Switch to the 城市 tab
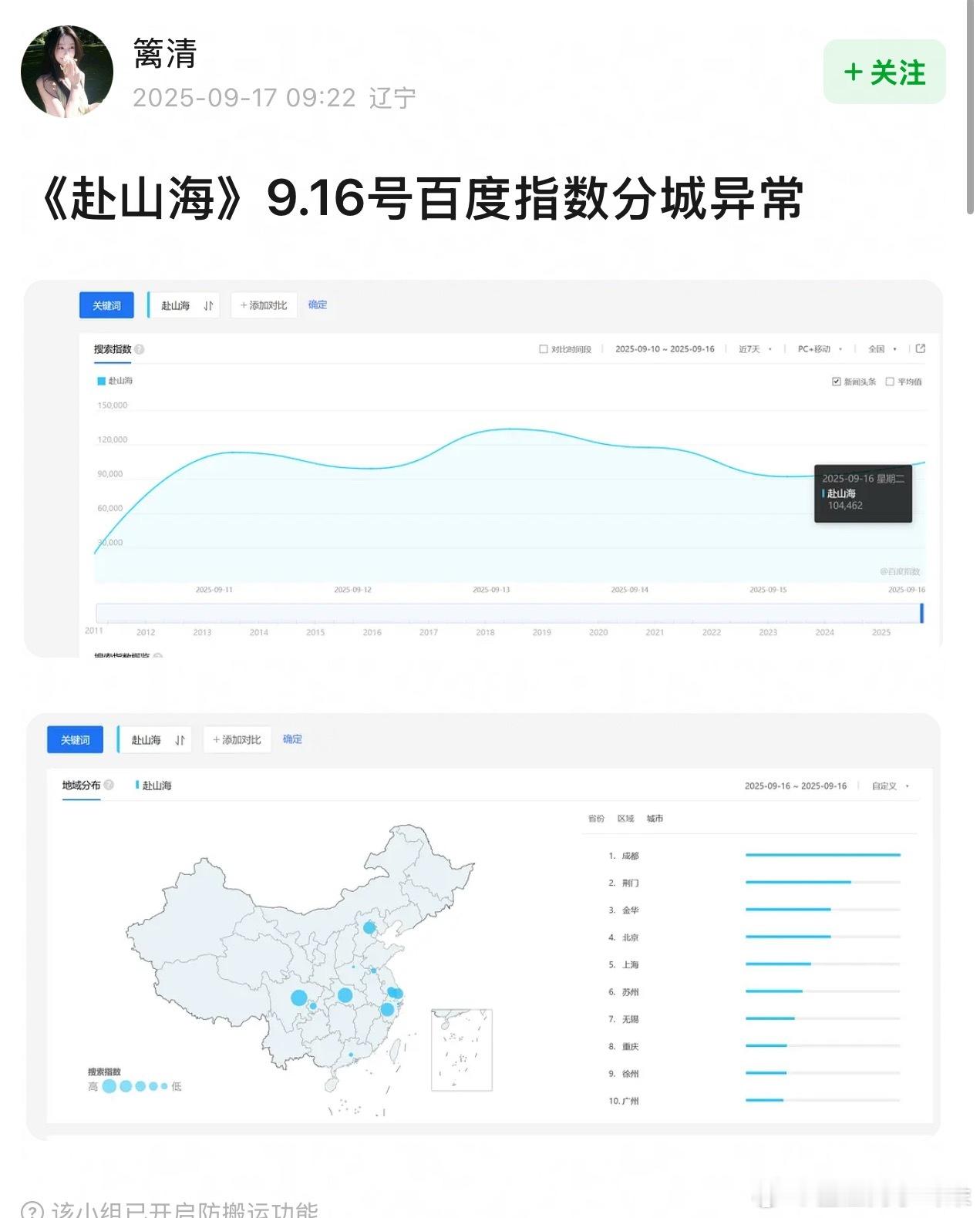 coord(655,818)
